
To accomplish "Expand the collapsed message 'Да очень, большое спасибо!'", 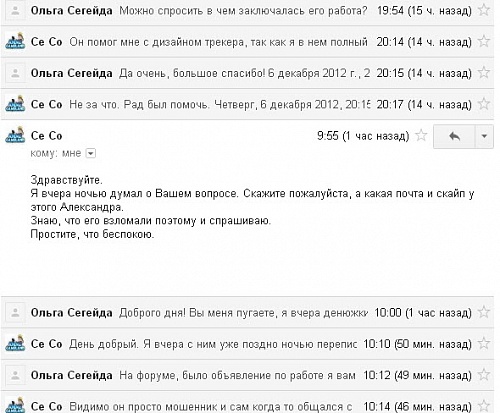I will tap(247, 73).
